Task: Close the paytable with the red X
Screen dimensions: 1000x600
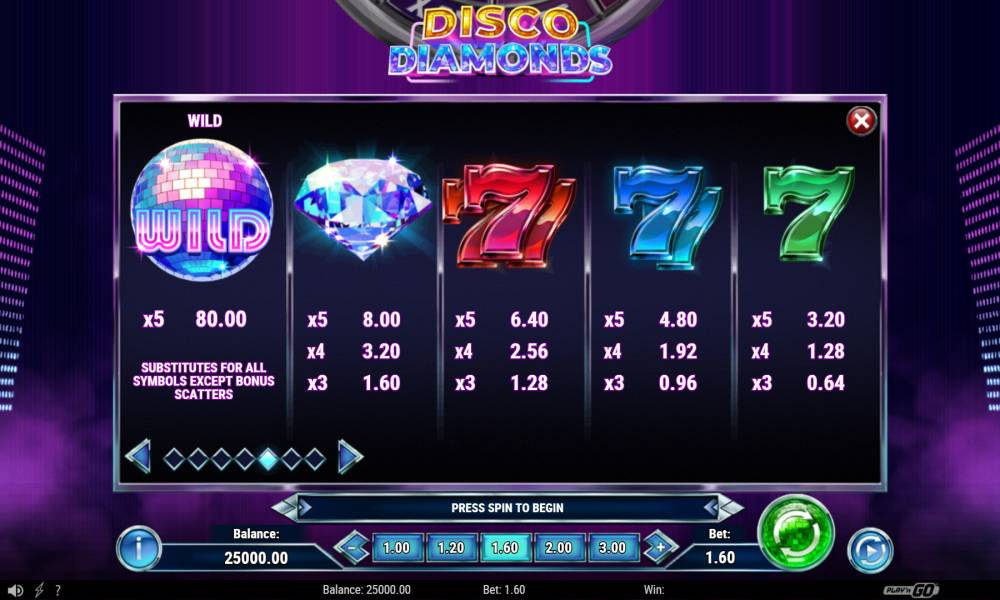Action: (861, 121)
